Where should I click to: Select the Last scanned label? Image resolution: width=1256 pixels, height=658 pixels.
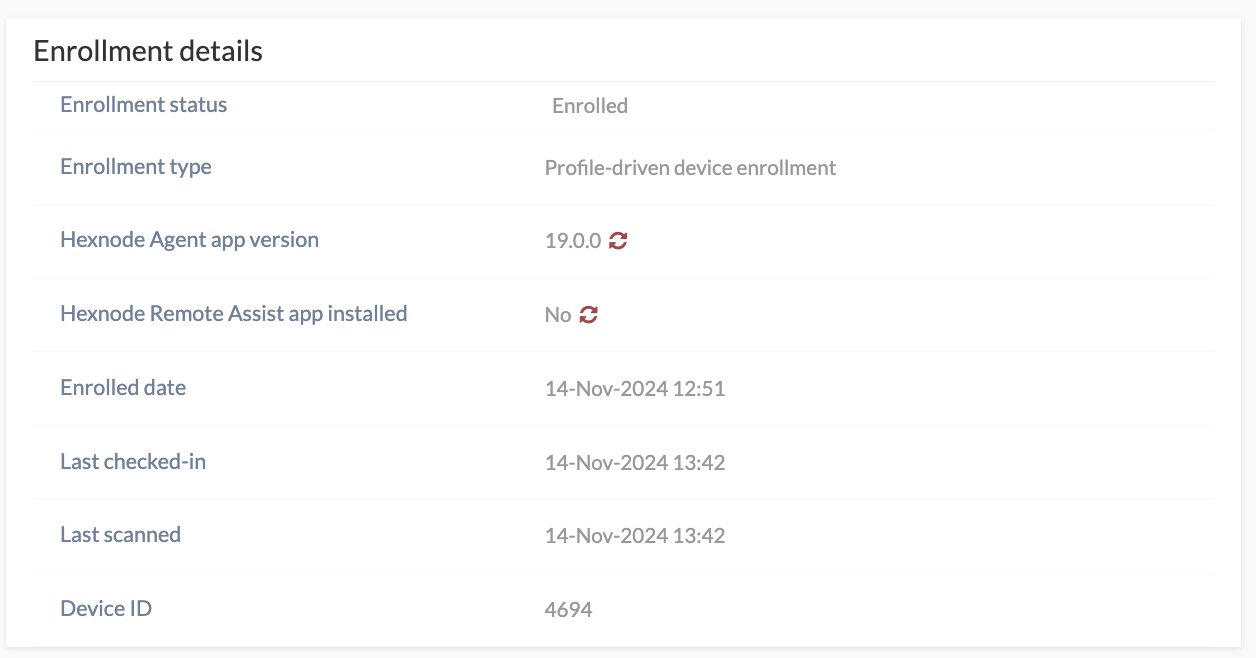[121, 535]
